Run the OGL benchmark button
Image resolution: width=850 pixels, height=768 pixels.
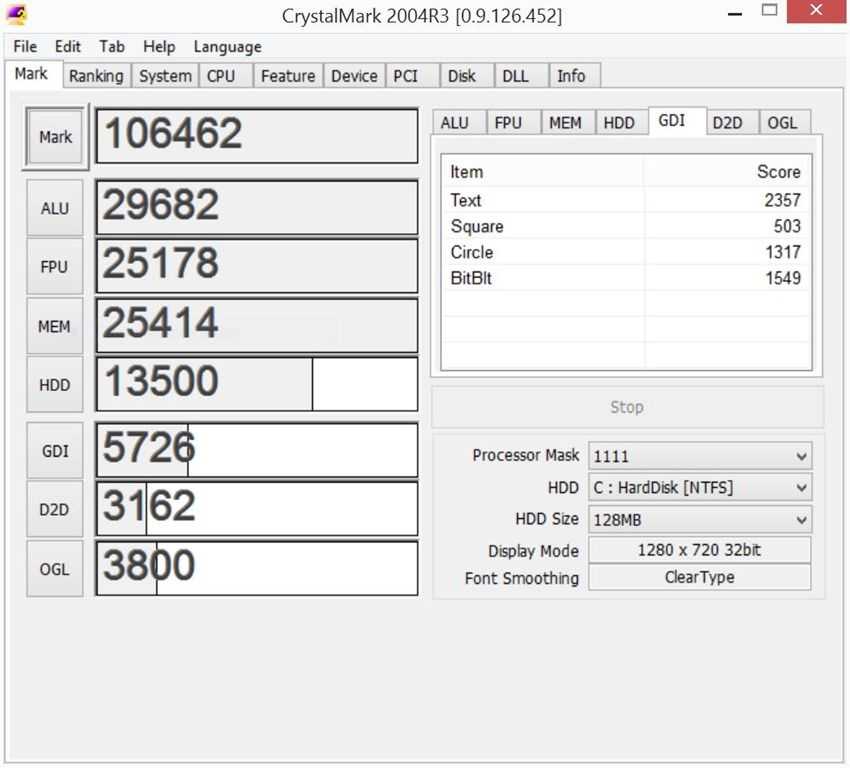point(55,569)
